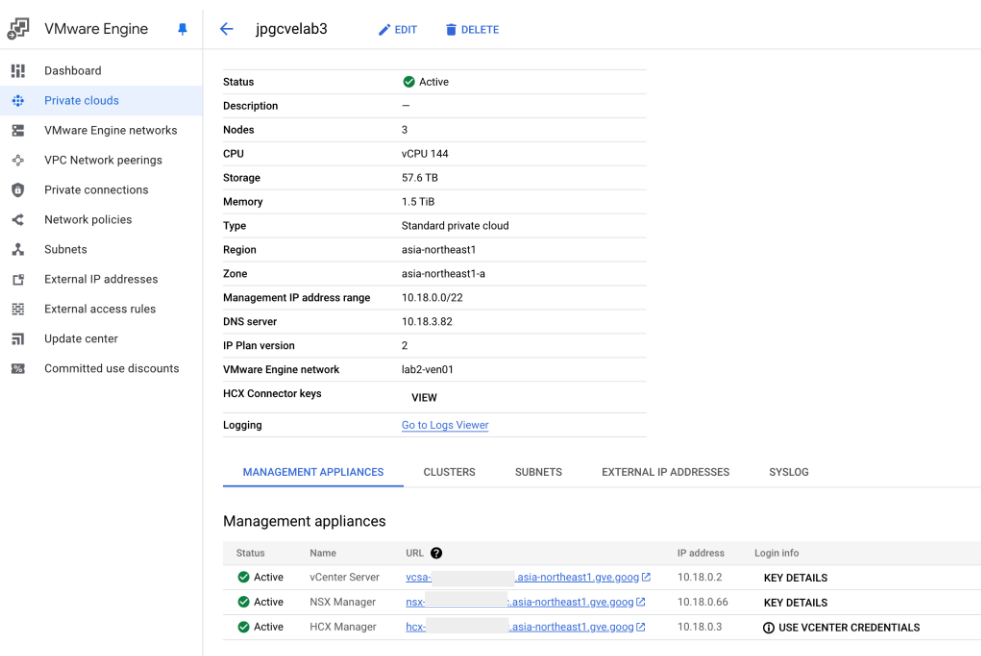Click the NSX Manager row green status icon
981x656 pixels.
point(243,602)
